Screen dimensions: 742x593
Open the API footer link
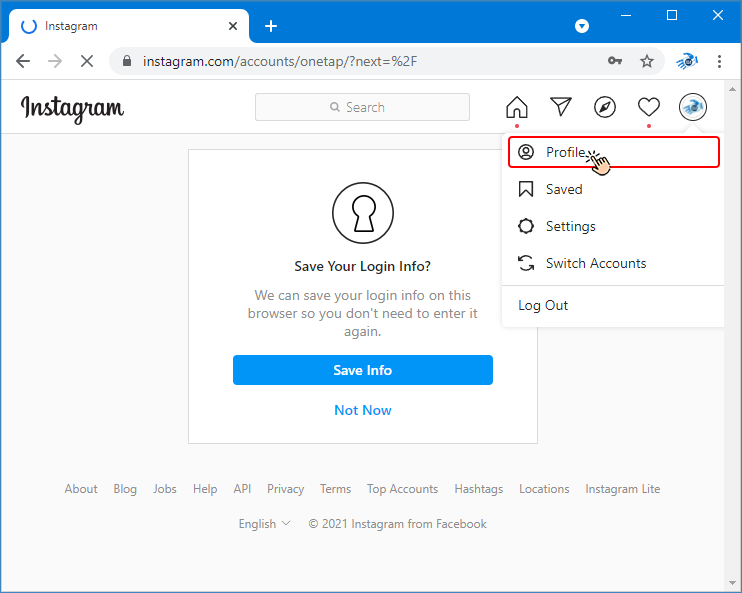[x=242, y=489]
